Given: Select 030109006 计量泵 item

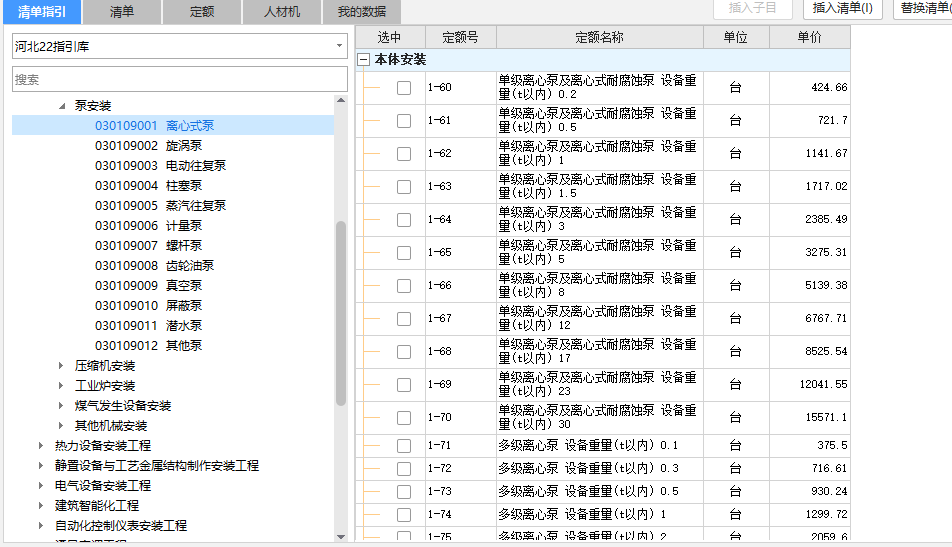Looking at the screenshot, I should [148, 226].
